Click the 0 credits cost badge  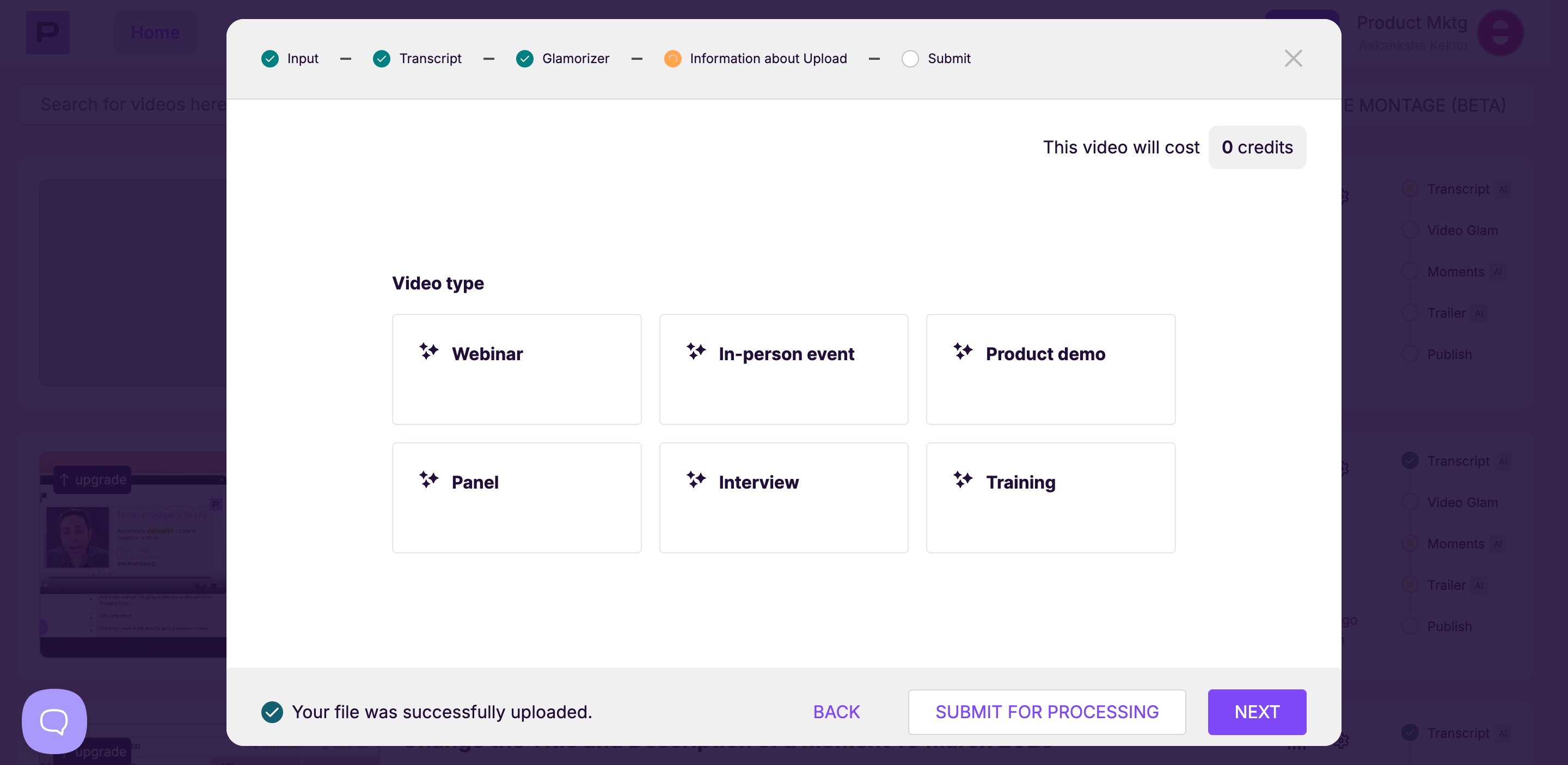tap(1257, 147)
